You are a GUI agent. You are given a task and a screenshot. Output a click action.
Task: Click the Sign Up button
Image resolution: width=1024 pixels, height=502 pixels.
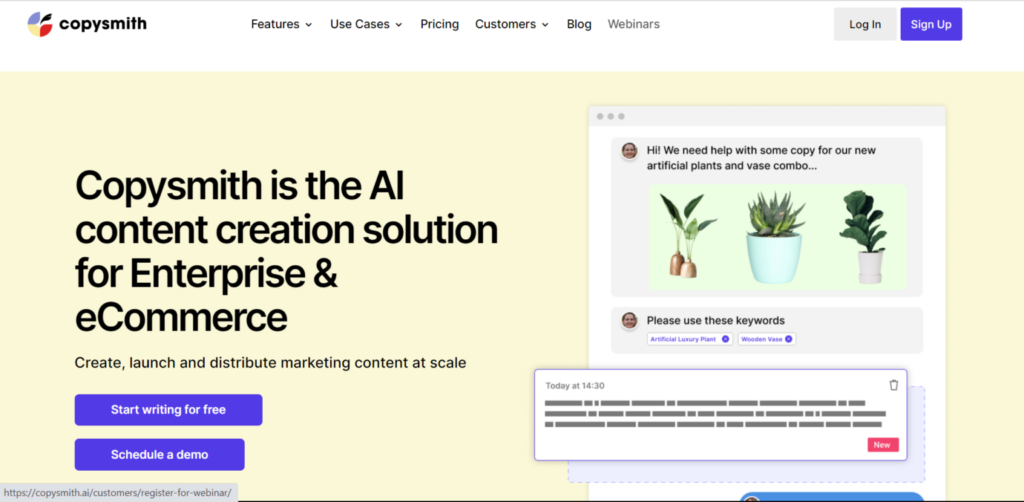930,24
